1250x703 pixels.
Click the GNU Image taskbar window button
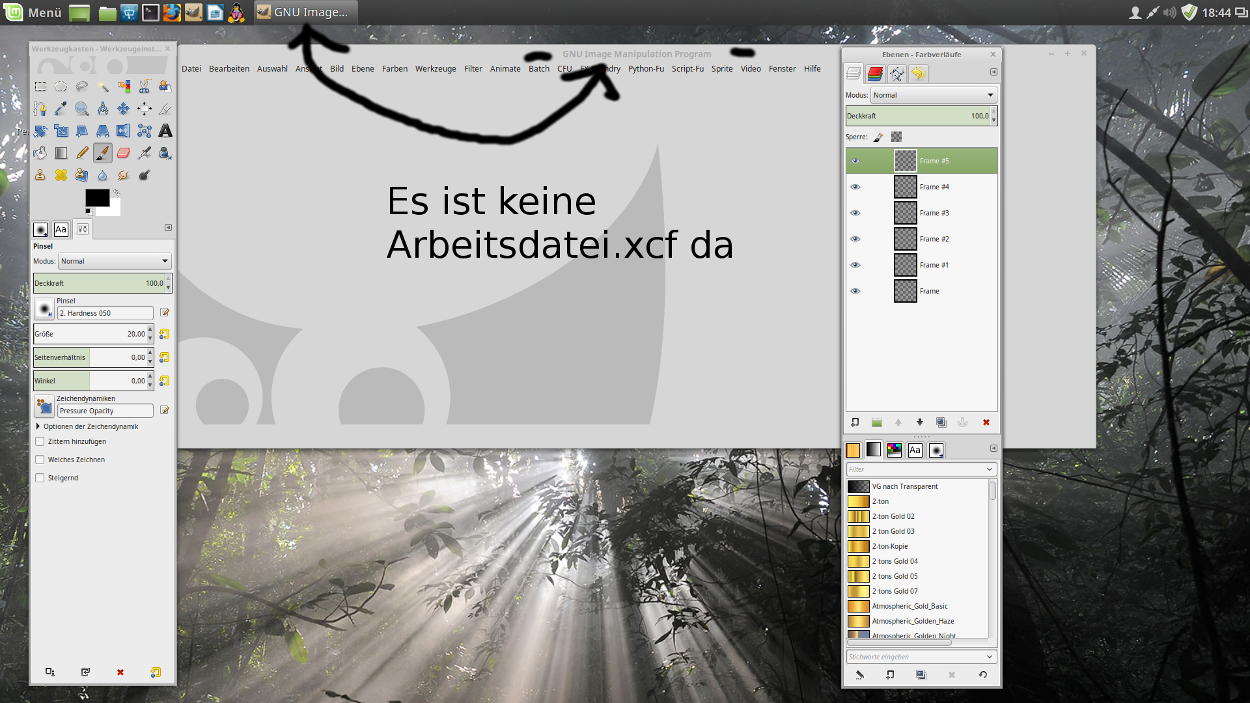point(304,12)
